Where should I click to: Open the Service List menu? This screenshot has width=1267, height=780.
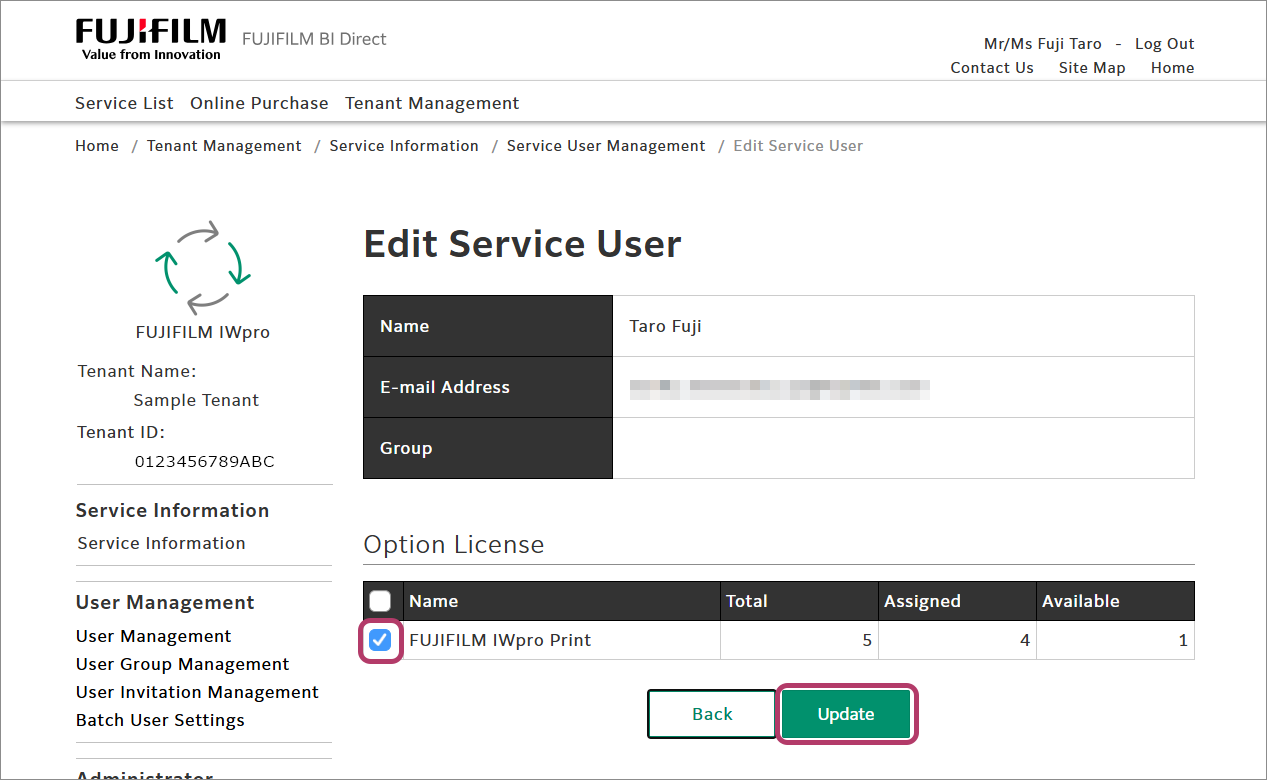[x=124, y=103]
